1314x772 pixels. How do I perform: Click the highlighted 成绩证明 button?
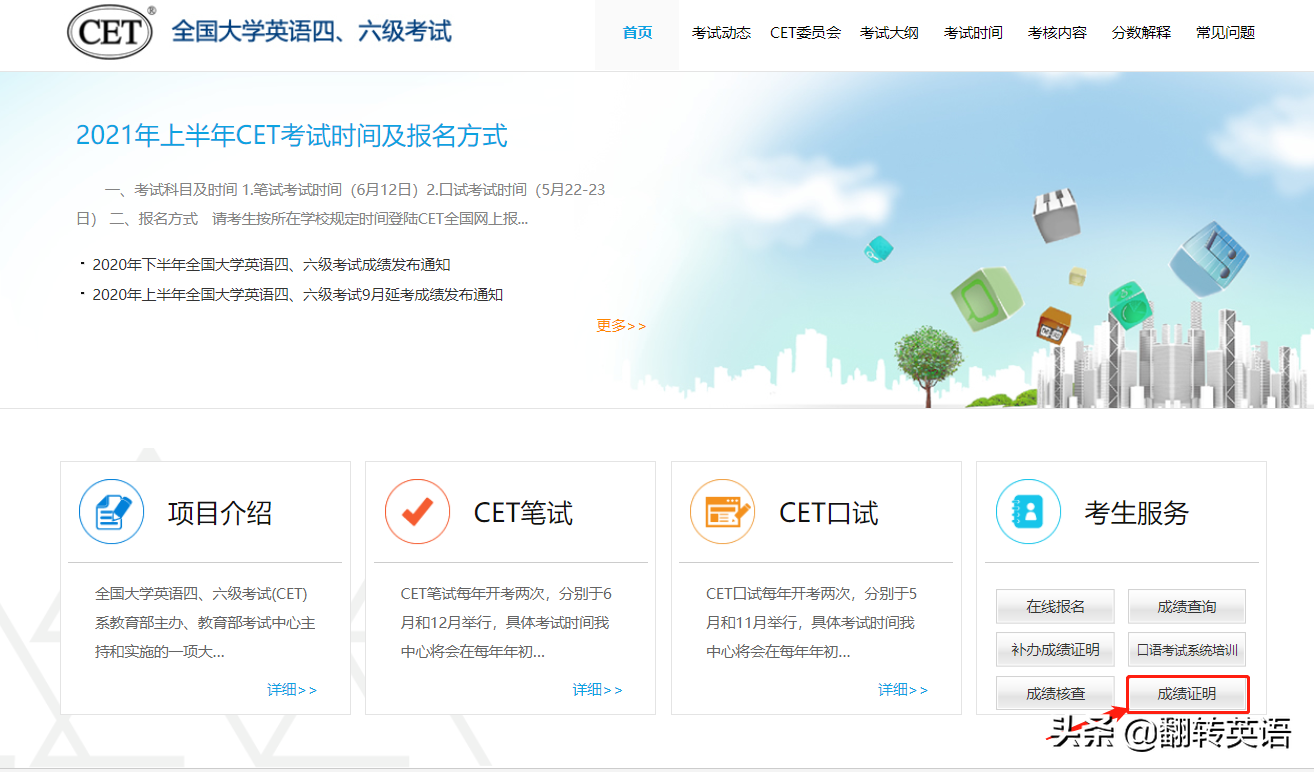coord(1186,692)
